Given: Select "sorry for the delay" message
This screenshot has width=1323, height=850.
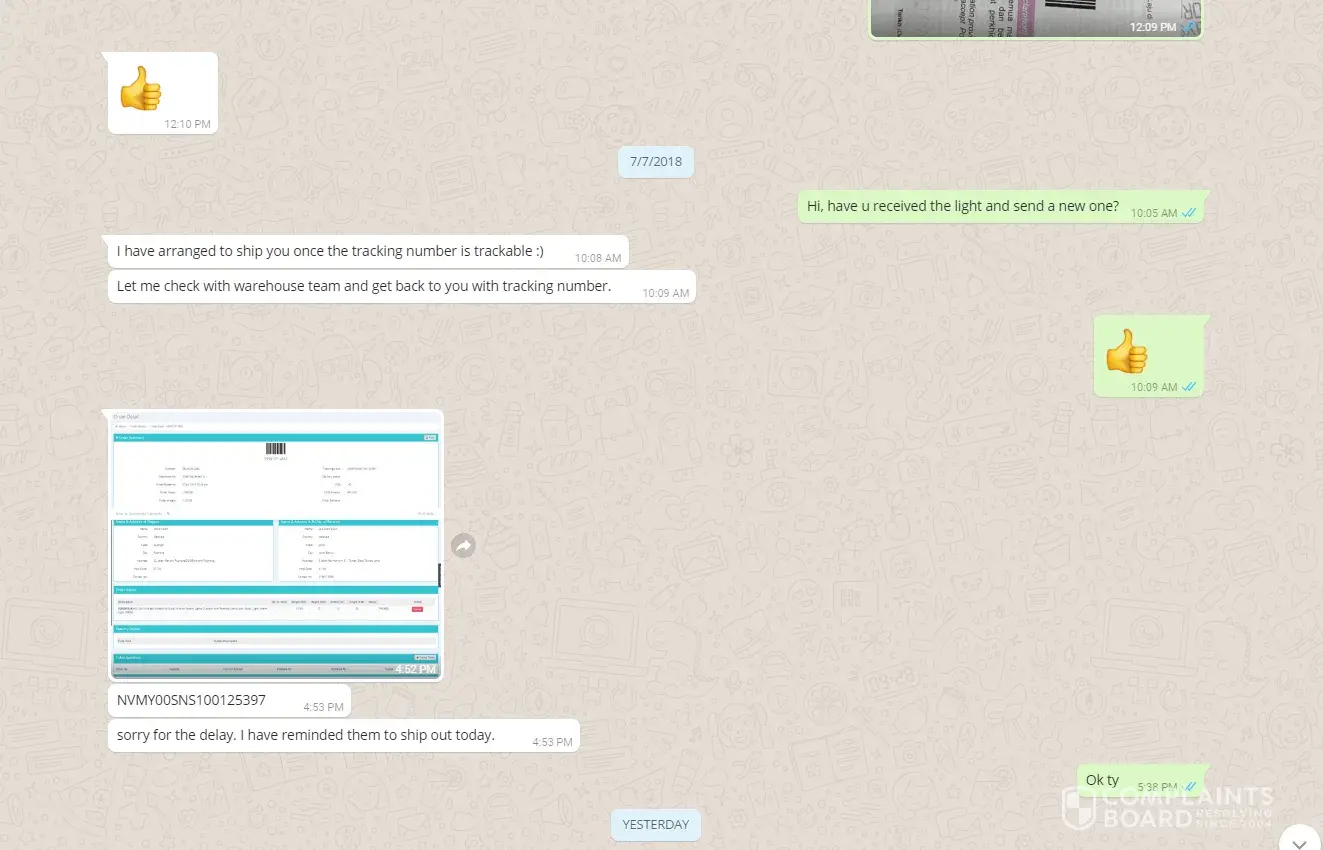Looking at the screenshot, I should tap(306, 735).
